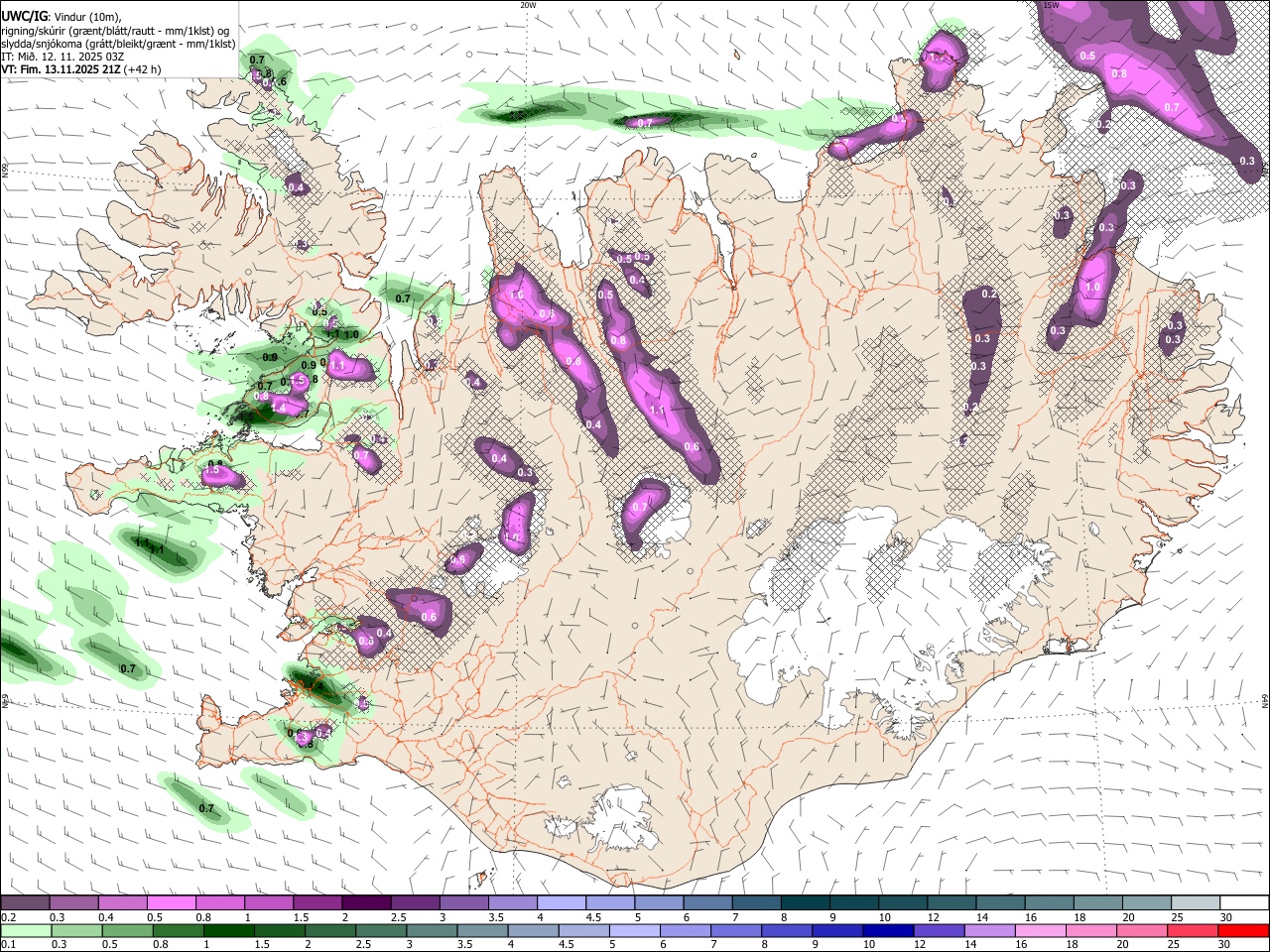Click the hot pink 20–25 rain legend swatch
The image size is (1270, 952).
pyautogui.click(x=1143, y=931)
